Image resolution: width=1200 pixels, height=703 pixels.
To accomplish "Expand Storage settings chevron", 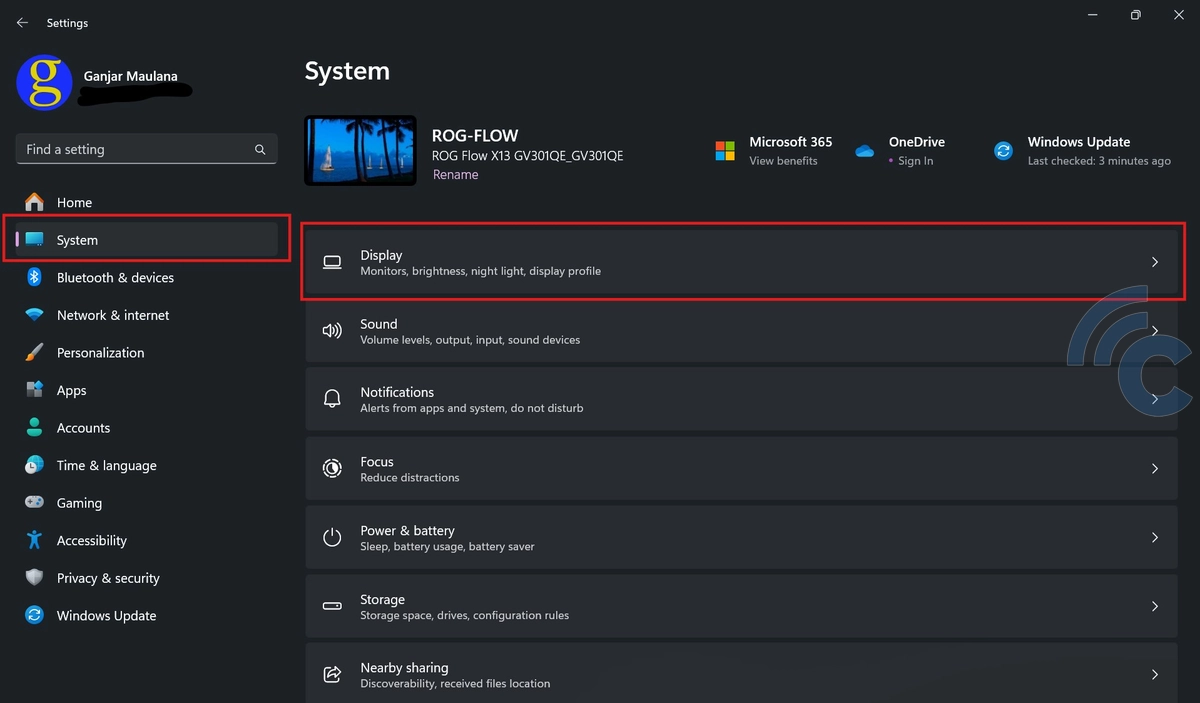I will pos(1154,606).
